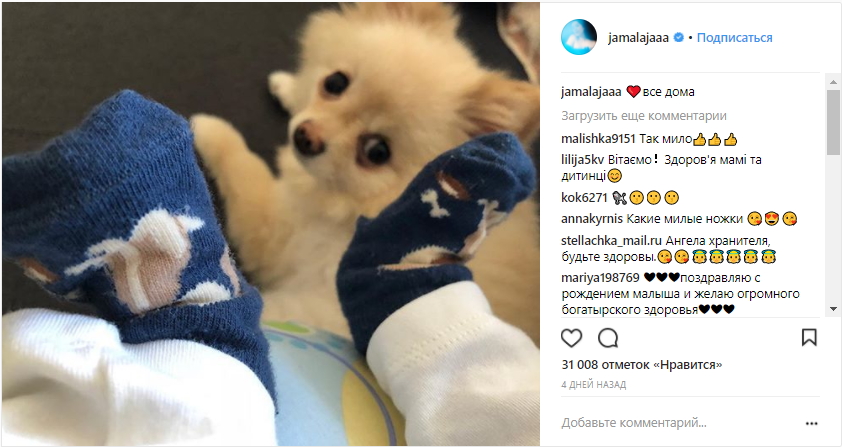Load more comments via Загрузить еще комментарии
This screenshot has width=842, height=447.
644,116
